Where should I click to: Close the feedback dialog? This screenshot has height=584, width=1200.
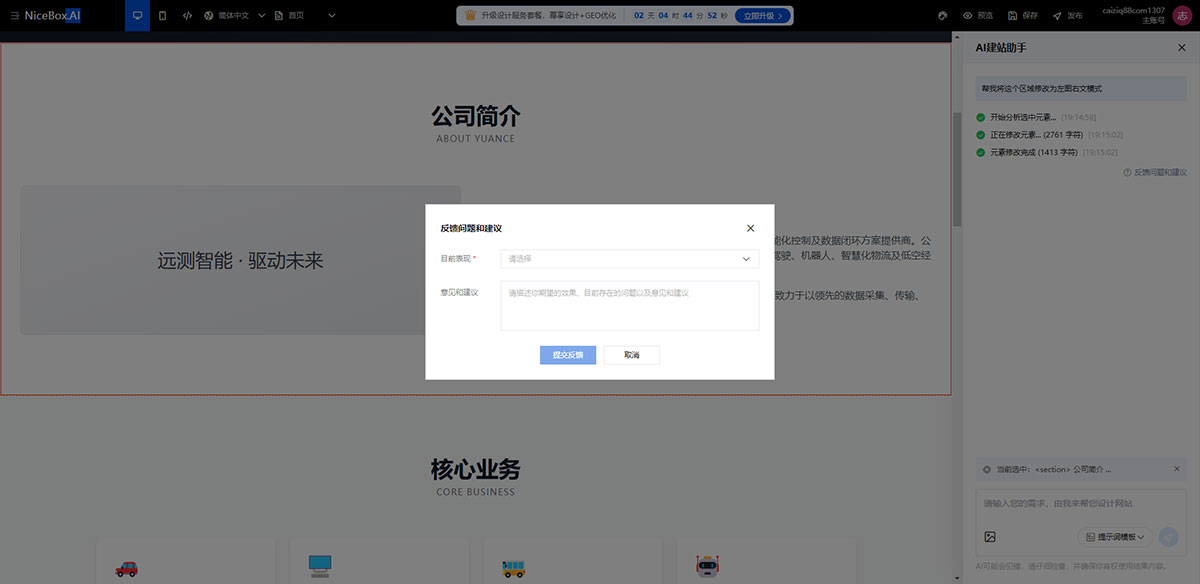point(751,228)
